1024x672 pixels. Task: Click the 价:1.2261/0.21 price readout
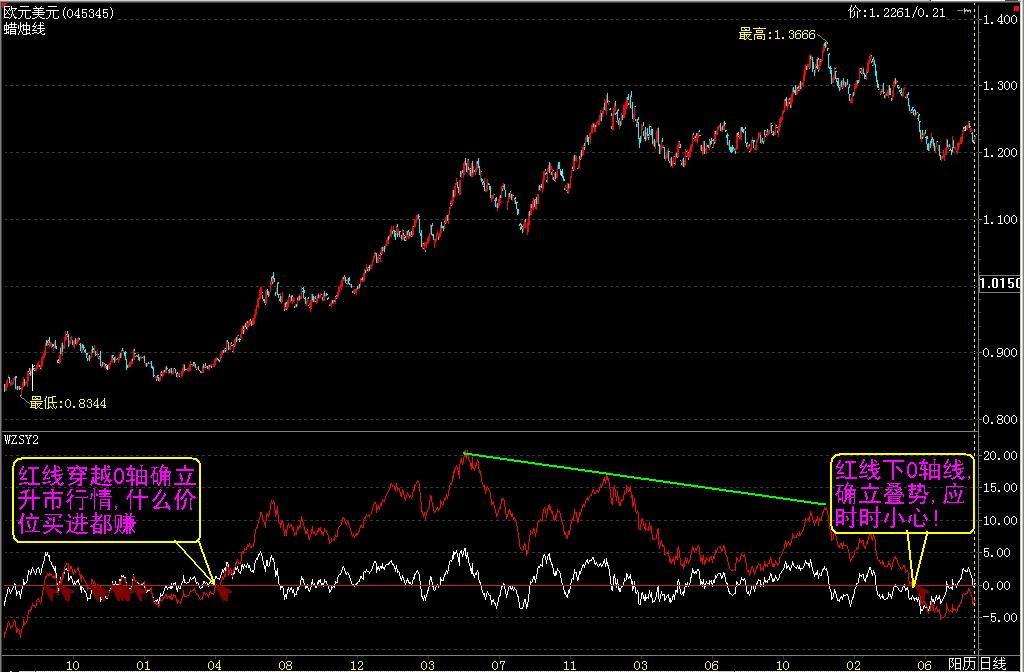pos(897,12)
